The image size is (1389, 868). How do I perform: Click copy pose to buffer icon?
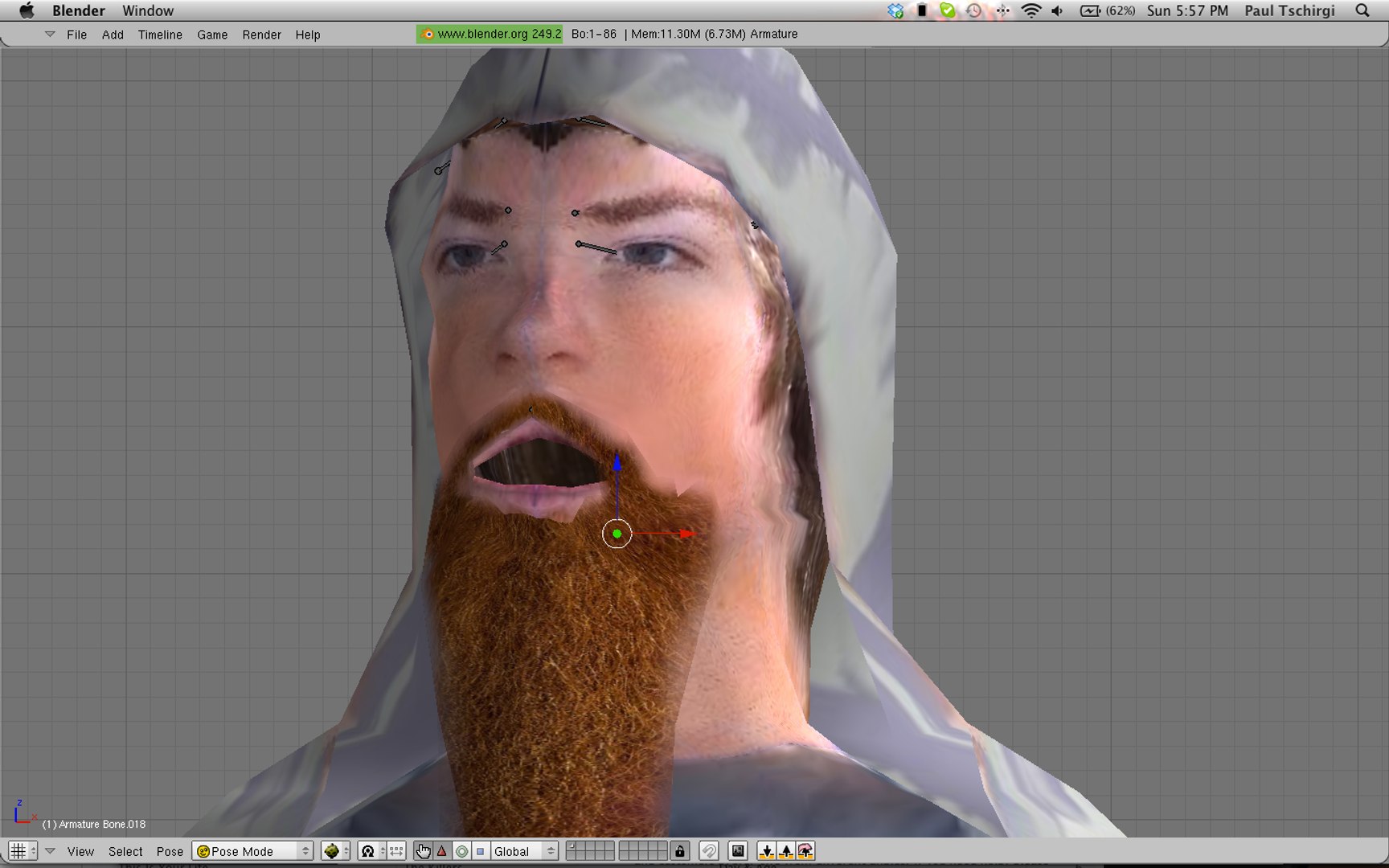click(767, 851)
